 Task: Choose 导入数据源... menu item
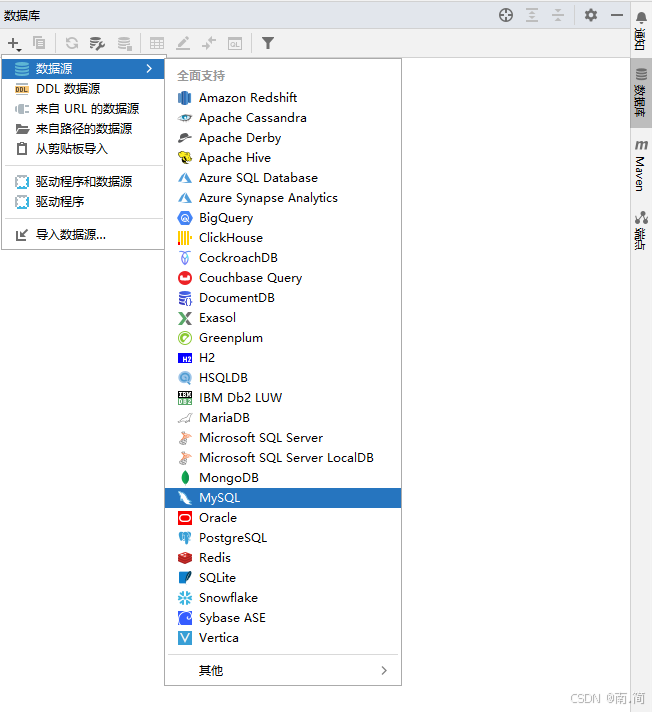(x=83, y=235)
